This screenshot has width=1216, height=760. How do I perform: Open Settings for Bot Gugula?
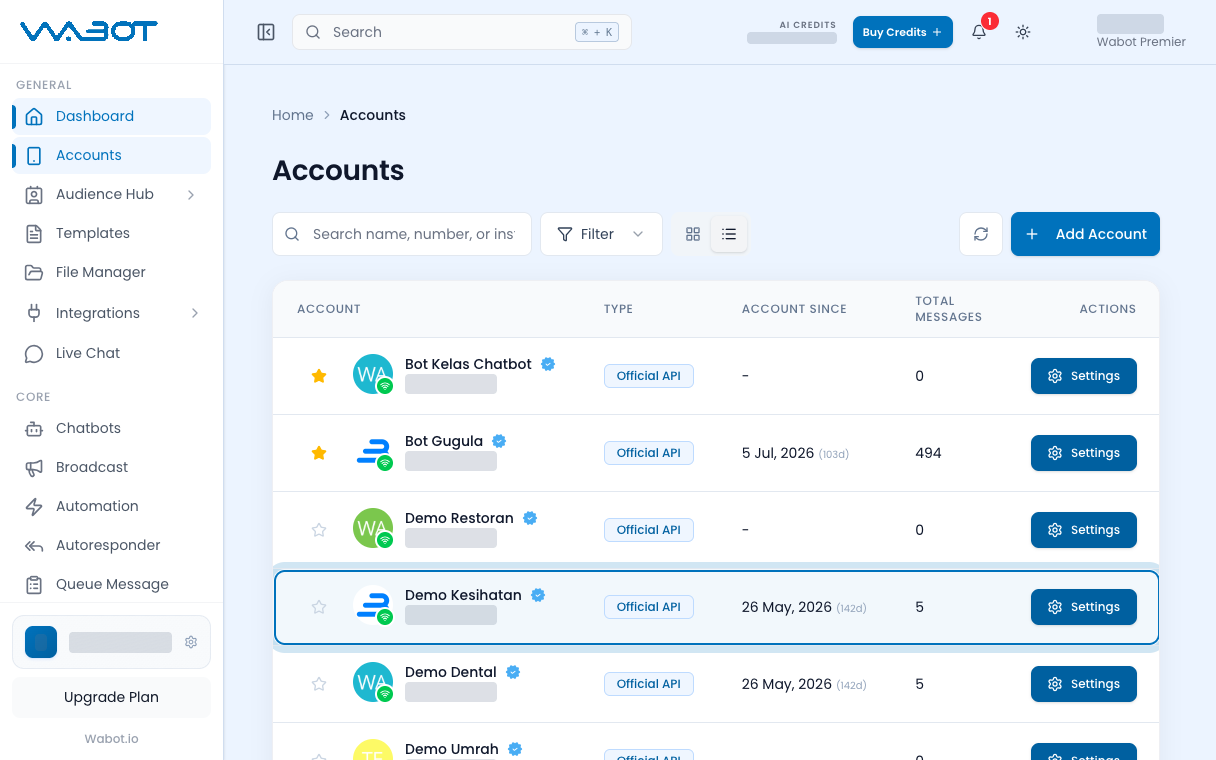pyautogui.click(x=1083, y=453)
